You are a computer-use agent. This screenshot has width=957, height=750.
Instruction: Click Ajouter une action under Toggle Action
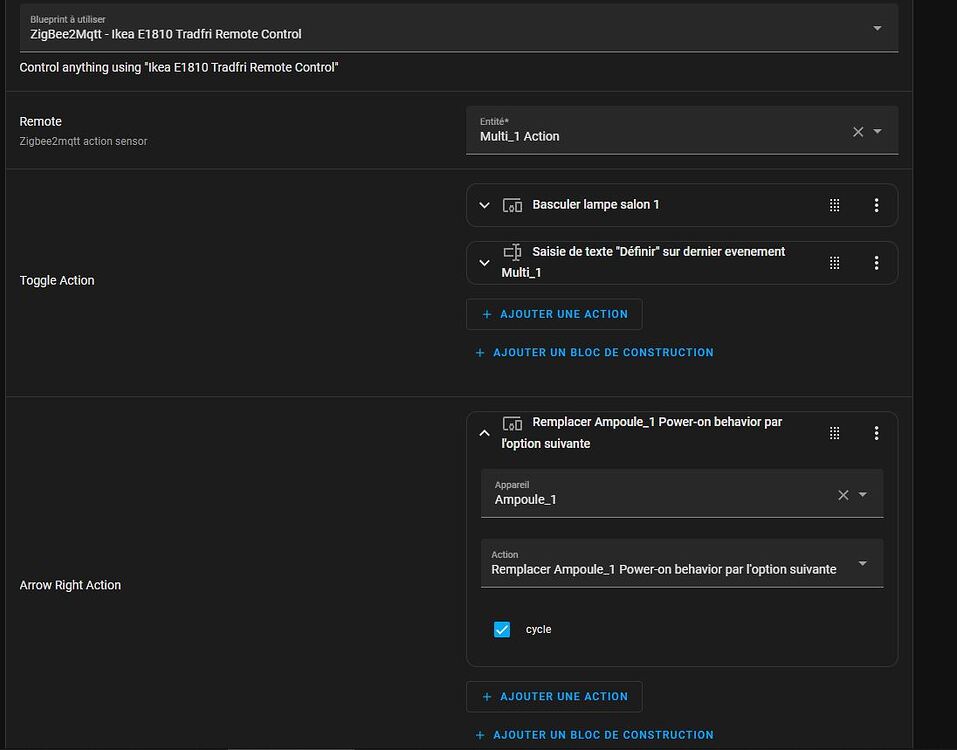(554, 314)
